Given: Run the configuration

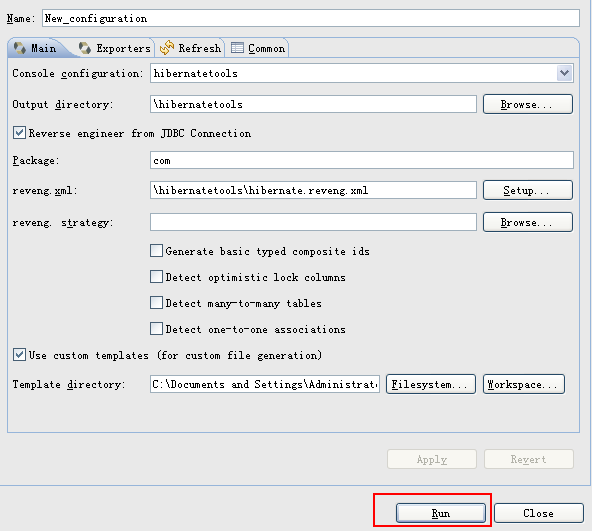Looking at the screenshot, I should point(441,513).
